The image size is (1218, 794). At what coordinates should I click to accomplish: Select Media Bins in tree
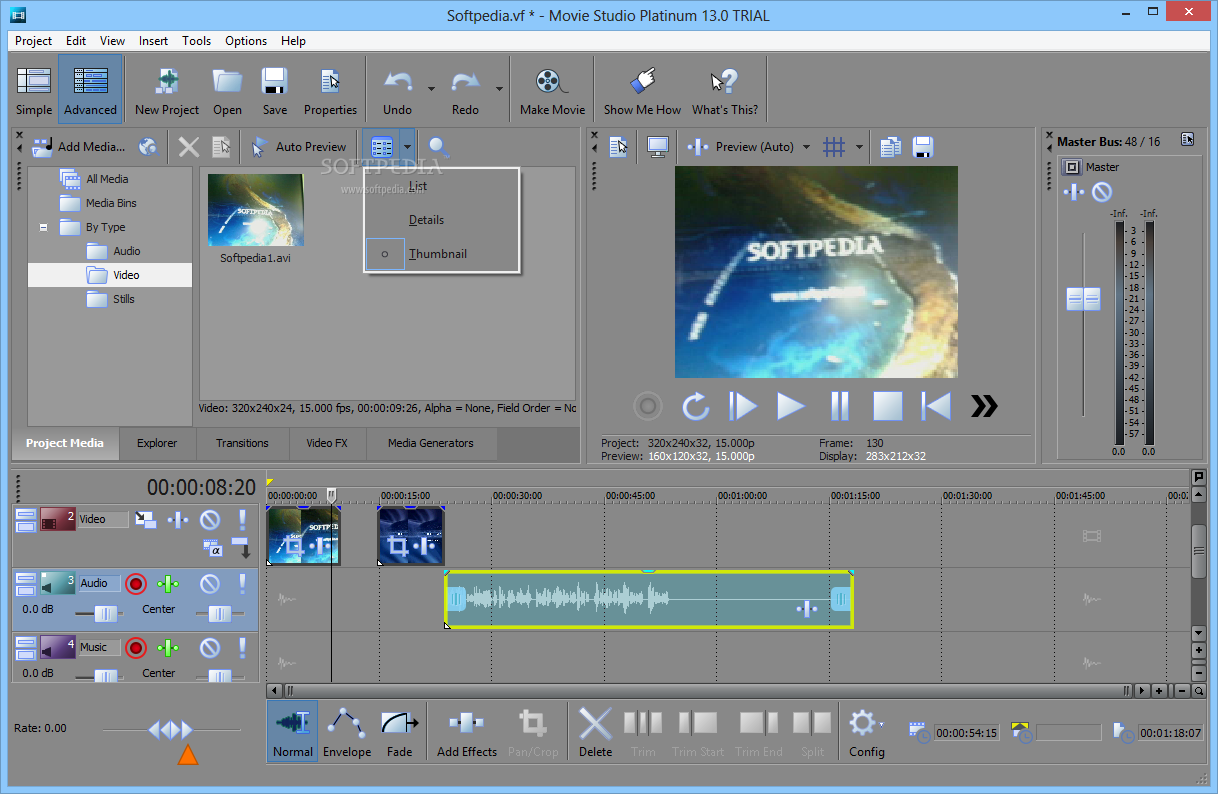[x=111, y=203]
